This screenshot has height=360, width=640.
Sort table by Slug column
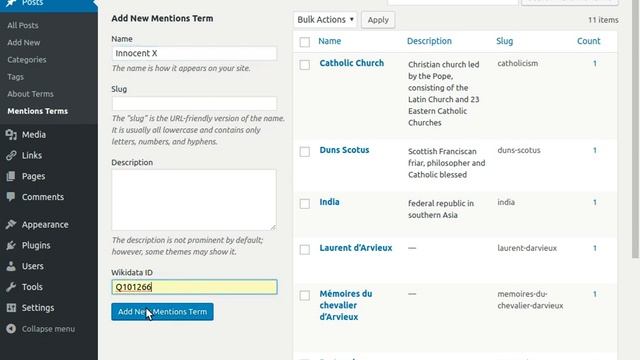504,41
